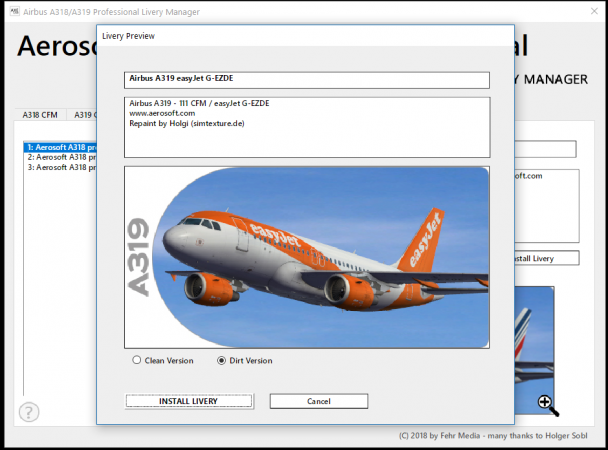608x450 pixels.
Task: Click 'Airbus A319 - 111 CFM / easyJet G-EZDE' line
Action: 199,103
